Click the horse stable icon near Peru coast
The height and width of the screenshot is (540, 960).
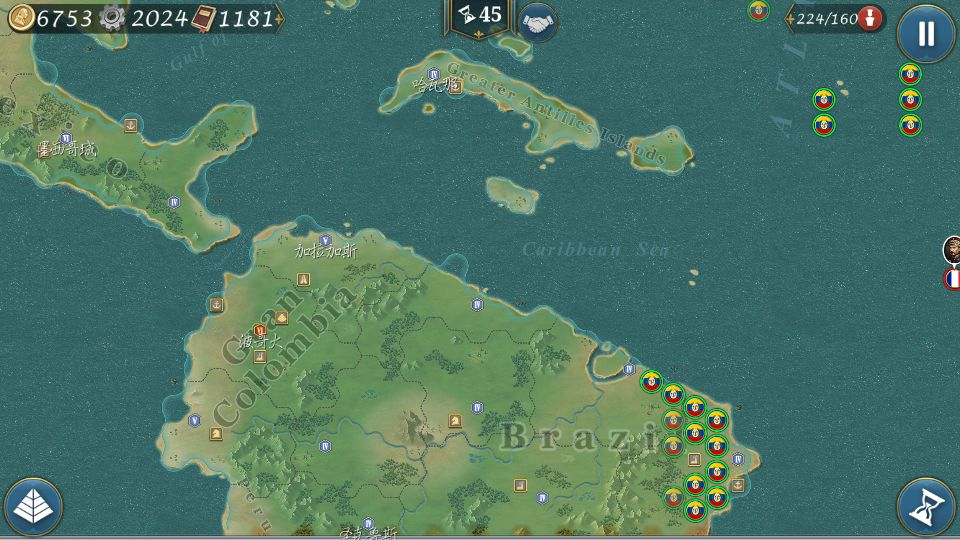click(x=216, y=433)
